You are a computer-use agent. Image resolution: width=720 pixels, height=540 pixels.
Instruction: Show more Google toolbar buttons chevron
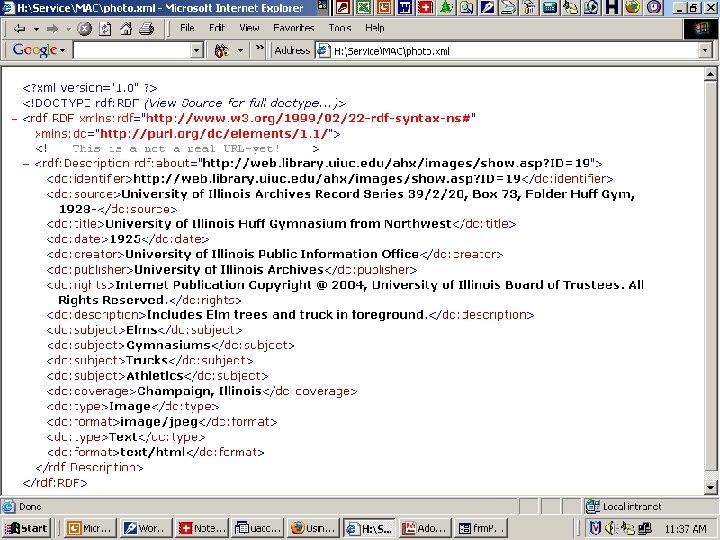(260, 47)
